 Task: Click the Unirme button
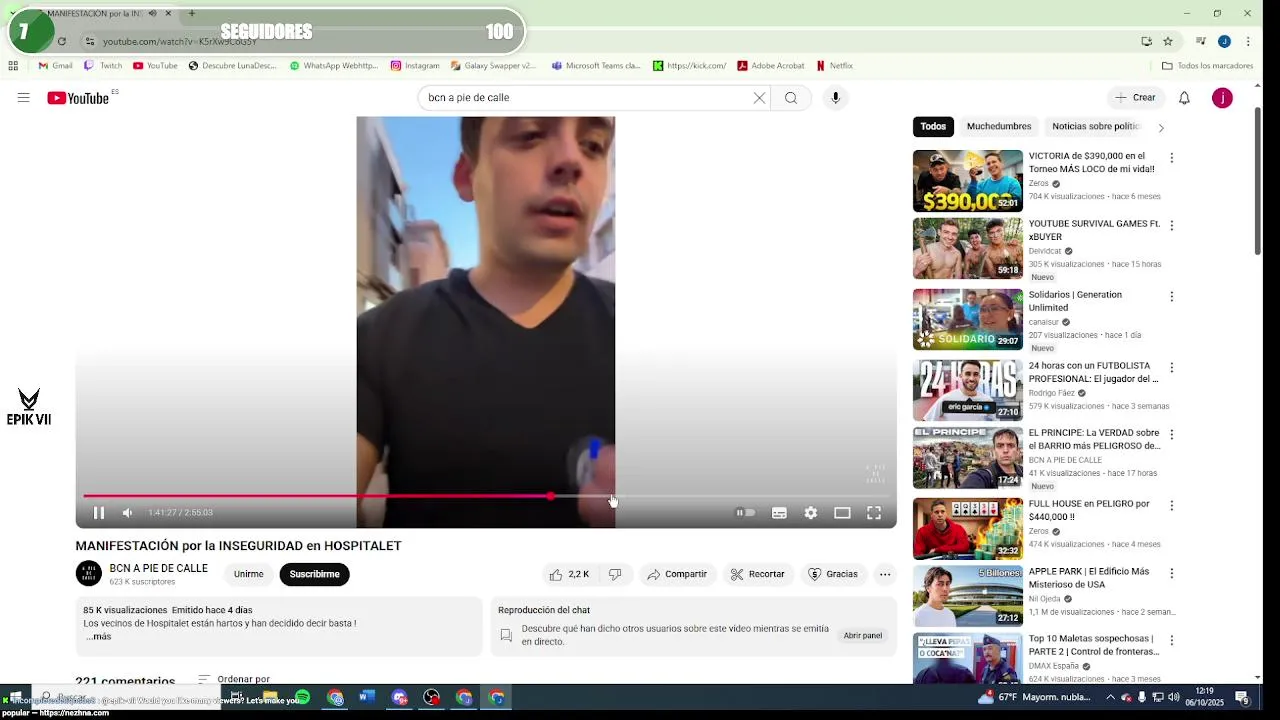[x=249, y=574]
